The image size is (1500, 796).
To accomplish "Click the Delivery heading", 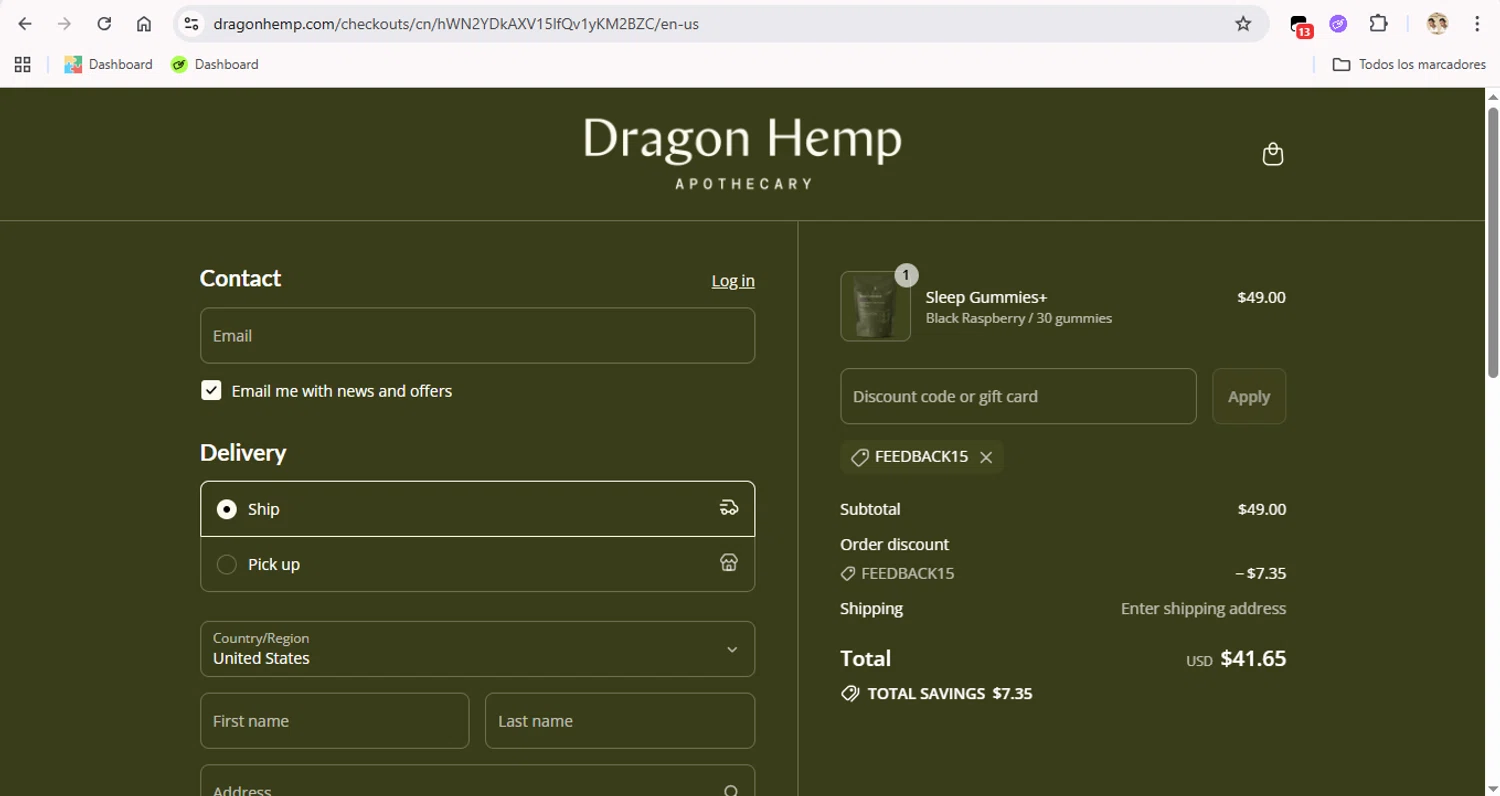I will coord(243,452).
